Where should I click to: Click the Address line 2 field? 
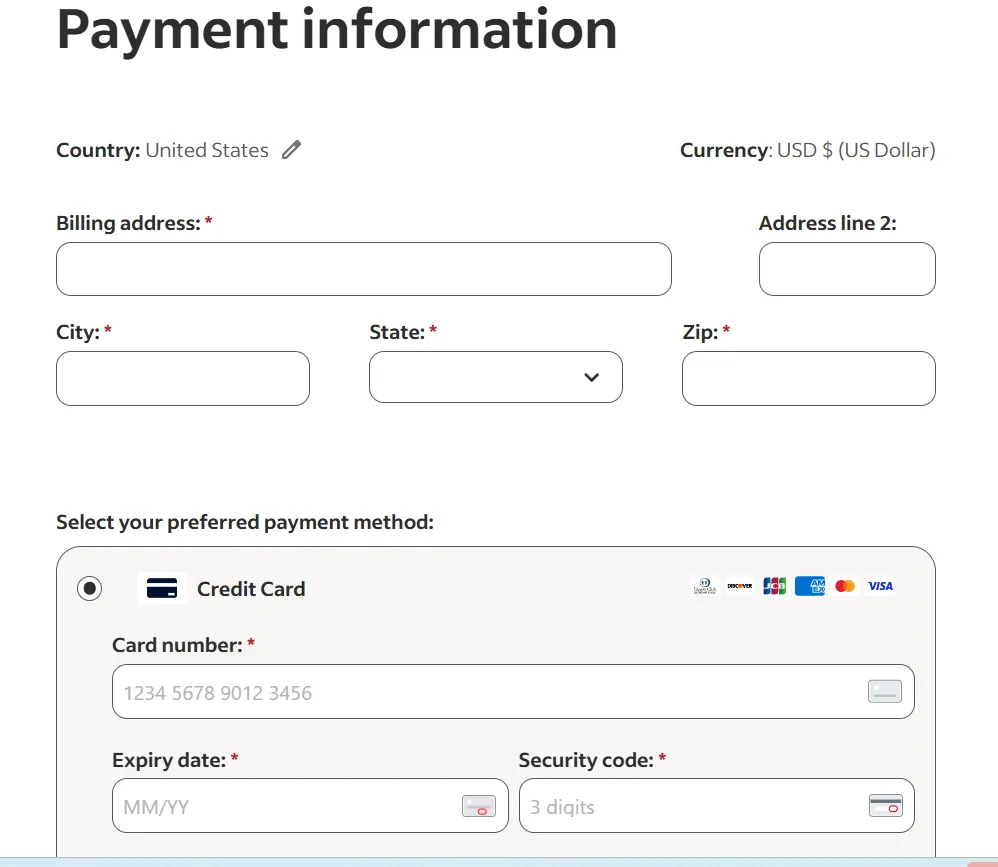[847, 268]
